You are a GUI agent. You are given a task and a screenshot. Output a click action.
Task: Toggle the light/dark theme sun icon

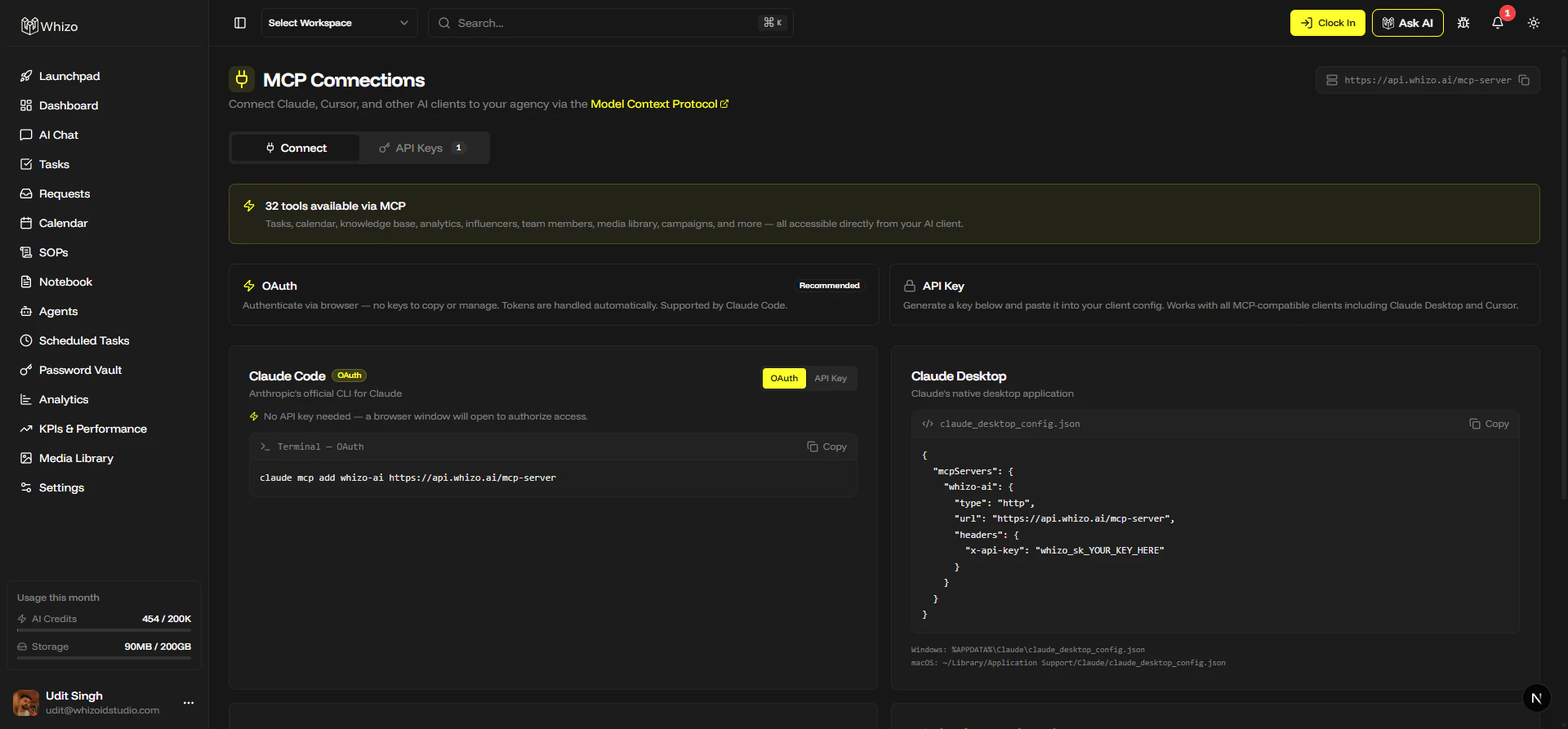[x=1534, y=23]
